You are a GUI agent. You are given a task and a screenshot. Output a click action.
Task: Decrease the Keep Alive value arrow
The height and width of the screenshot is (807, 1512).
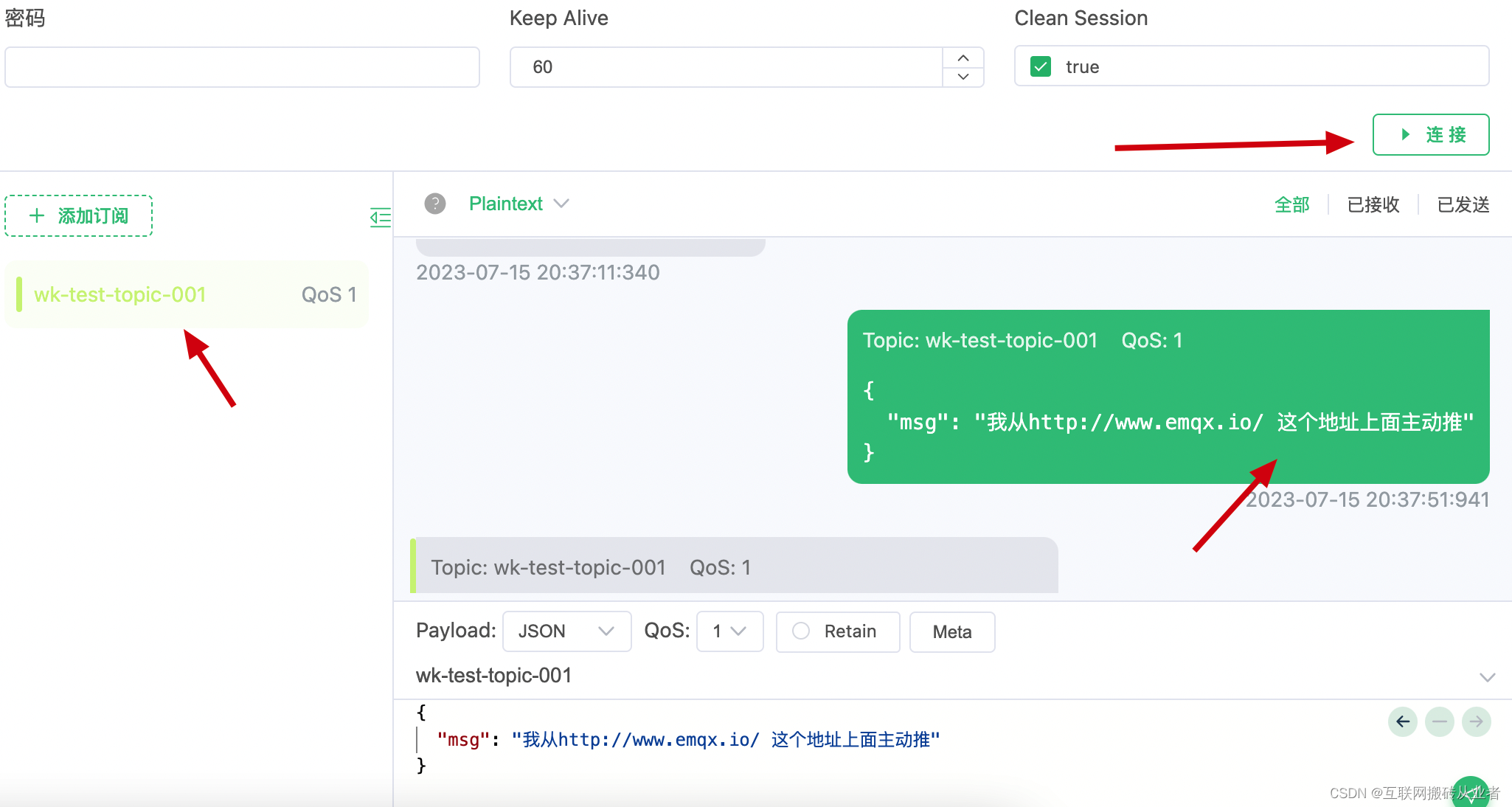coord(963,77)
